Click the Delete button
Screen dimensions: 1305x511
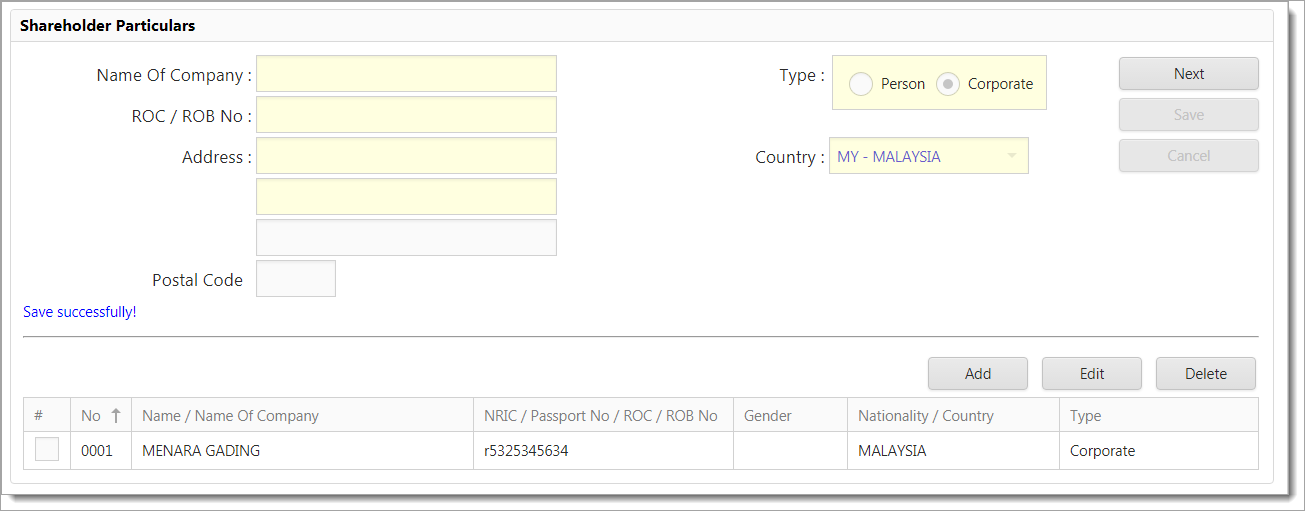click(1205, 374)
